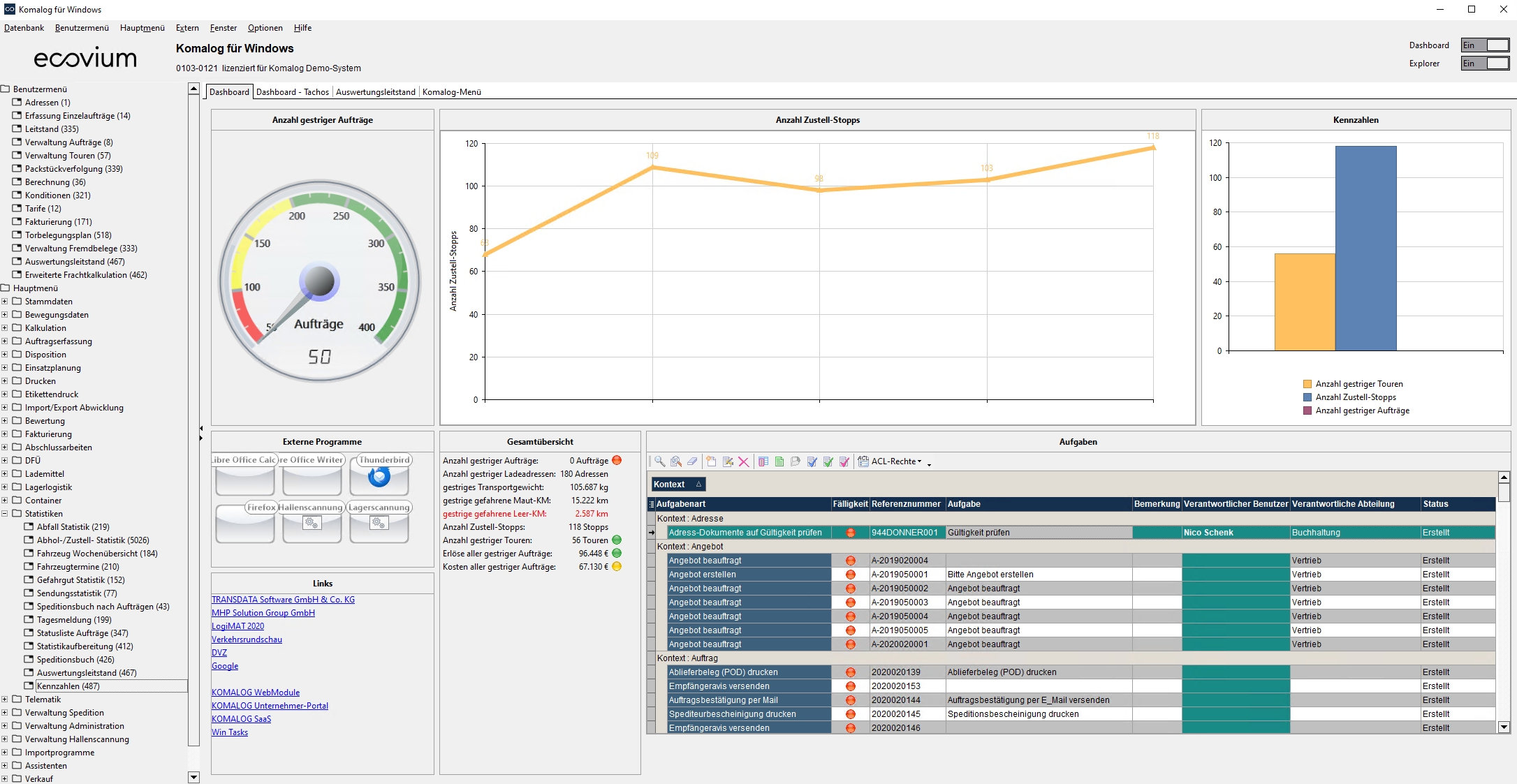Toggle sort order on Kontext grouping chip
1517x784 pixels.
coord(678,485)
